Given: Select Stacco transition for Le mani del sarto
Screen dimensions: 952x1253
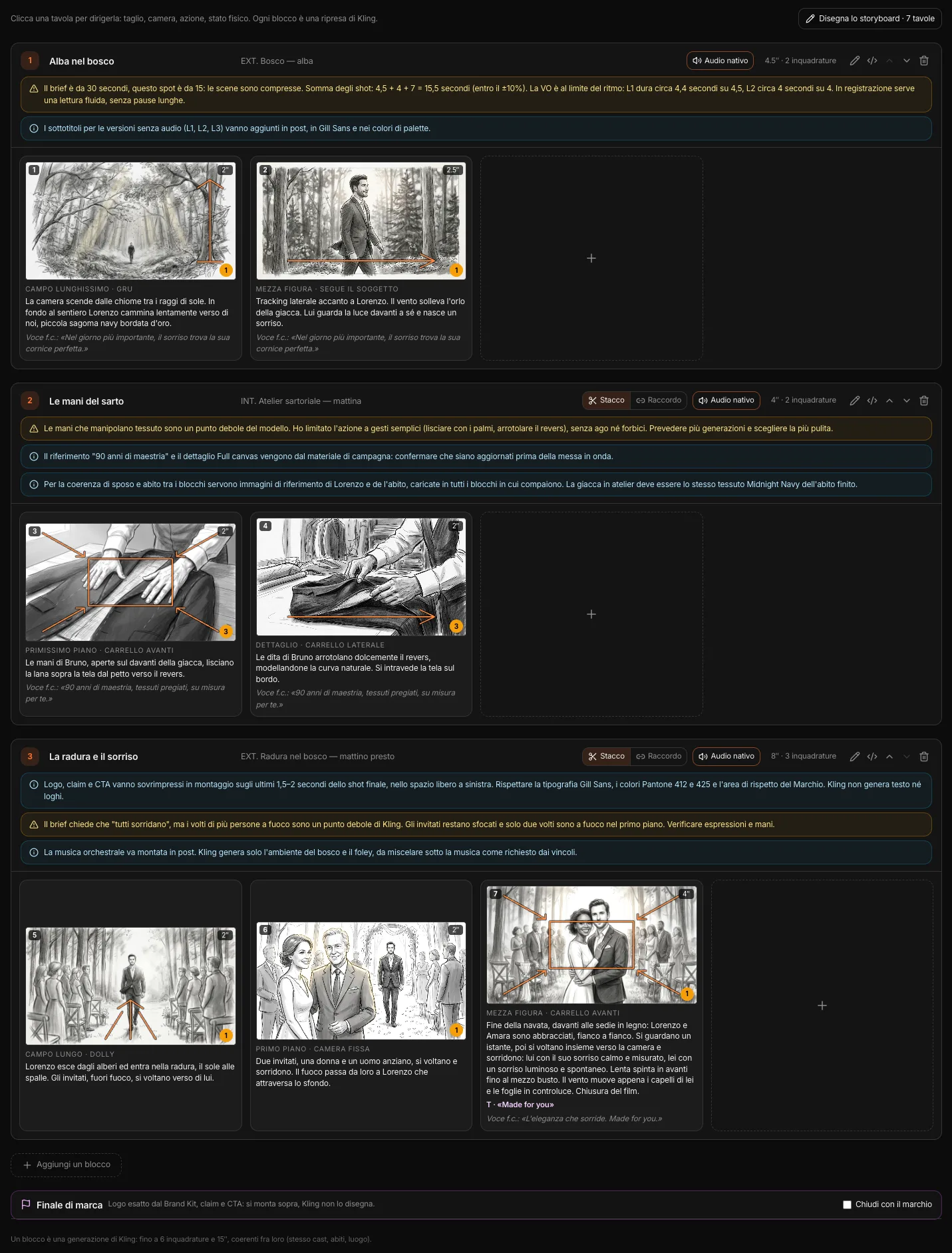Looking at the screenshot, I should (x=606, y=401).
